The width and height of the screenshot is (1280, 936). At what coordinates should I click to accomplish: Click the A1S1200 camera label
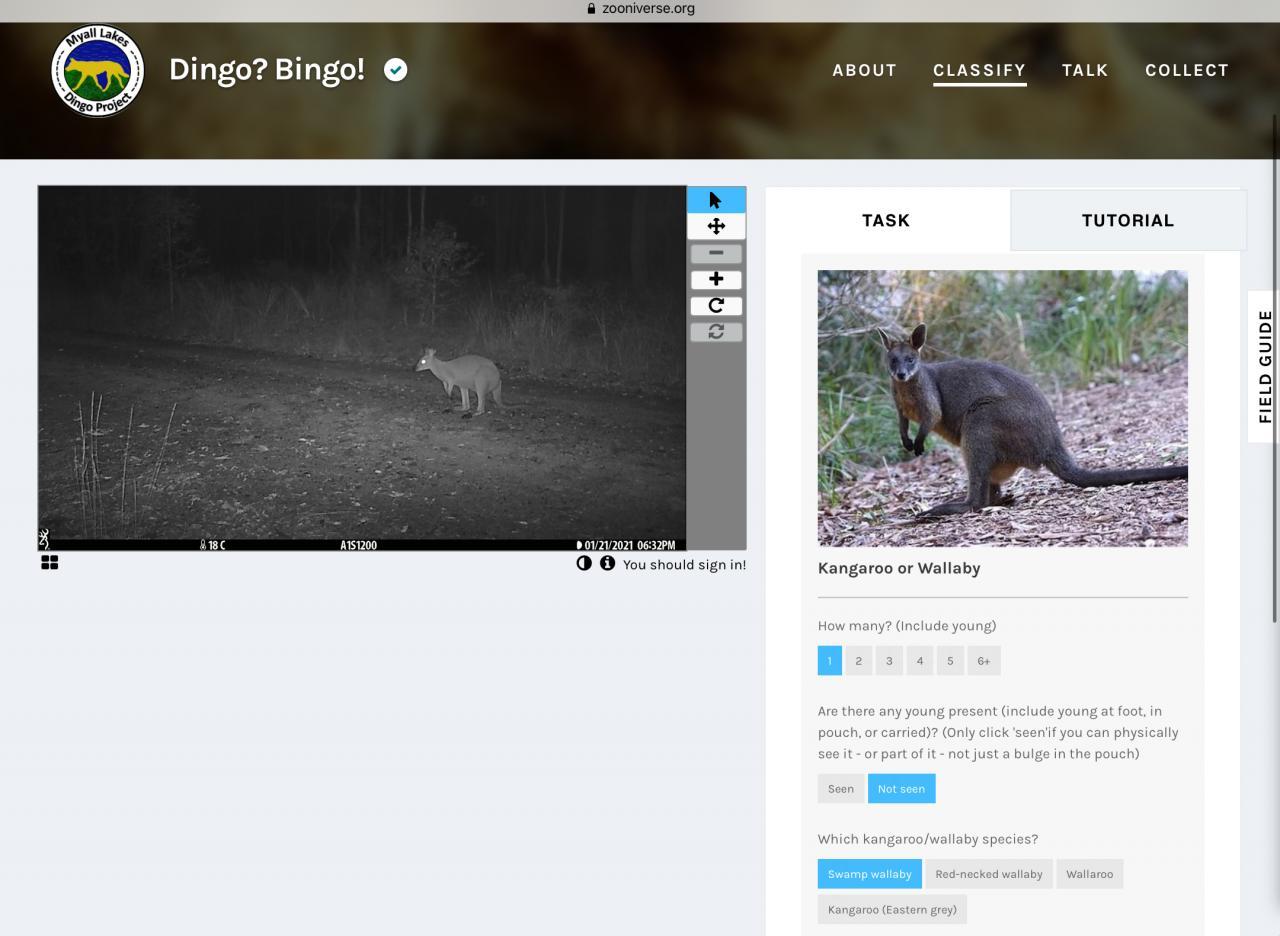pos(359,545)
